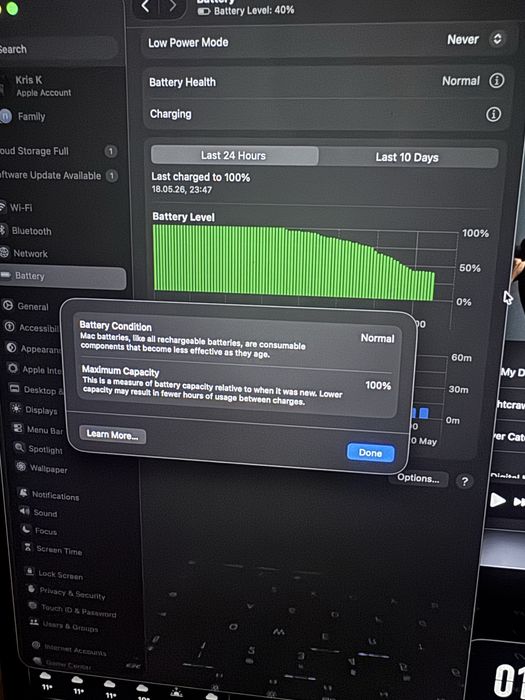Screen dimensions: 525x700
Task: Click the question mark help button
Action: 465,481
